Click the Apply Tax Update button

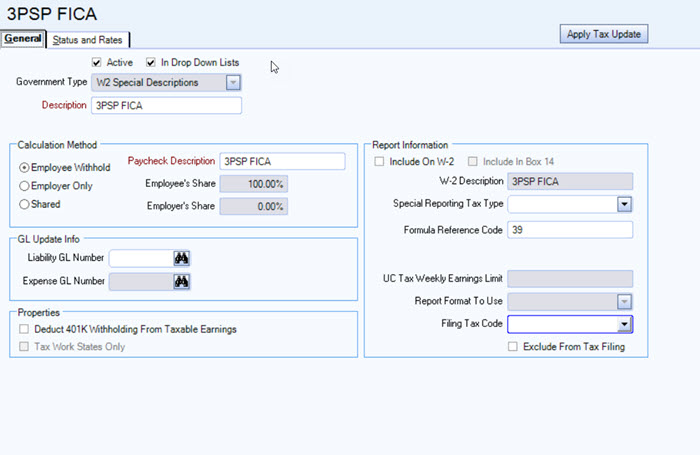pyautogui.click(x=605, y=34)
